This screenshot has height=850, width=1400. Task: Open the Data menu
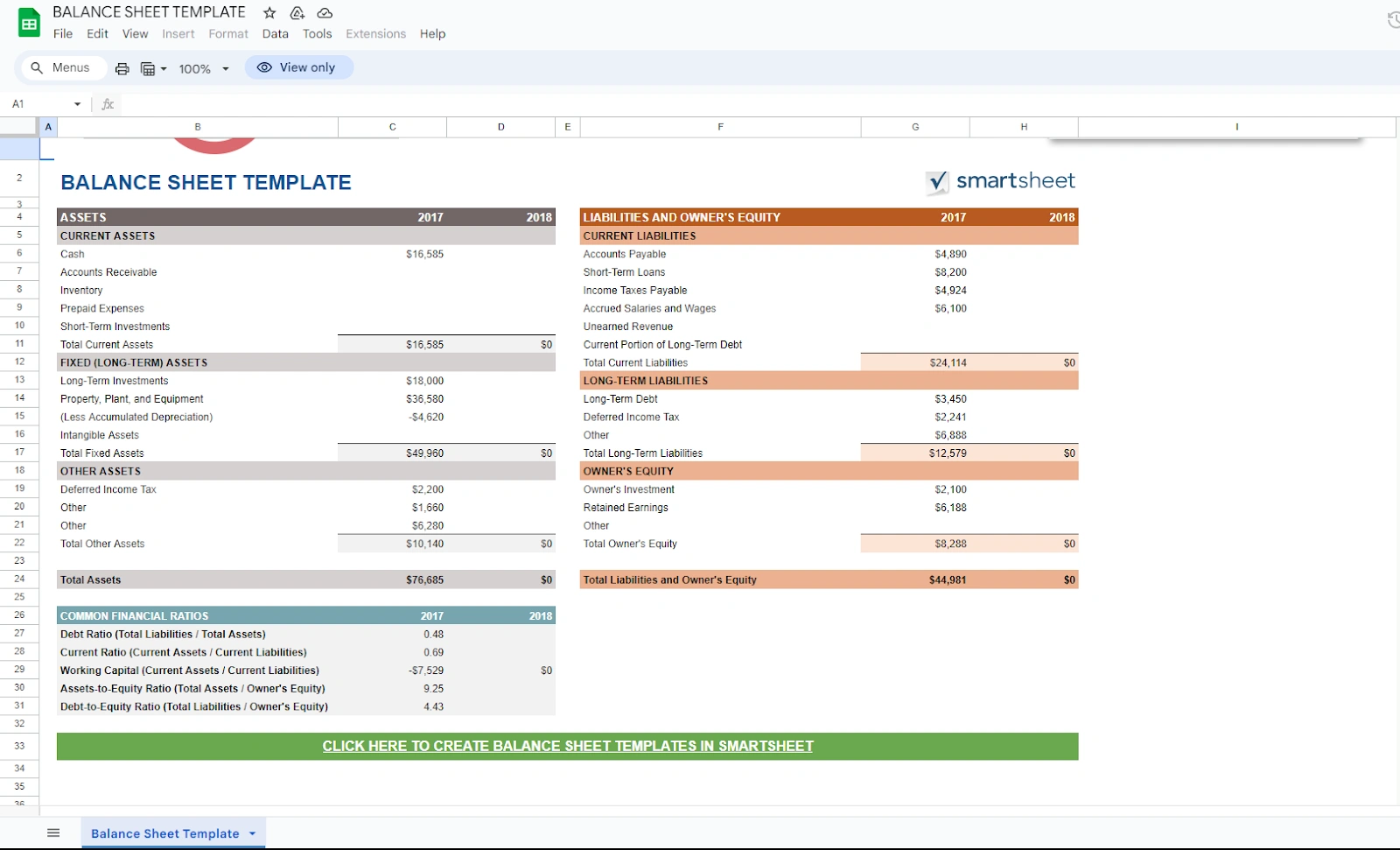pyautogui.click(x=275, y=33)
